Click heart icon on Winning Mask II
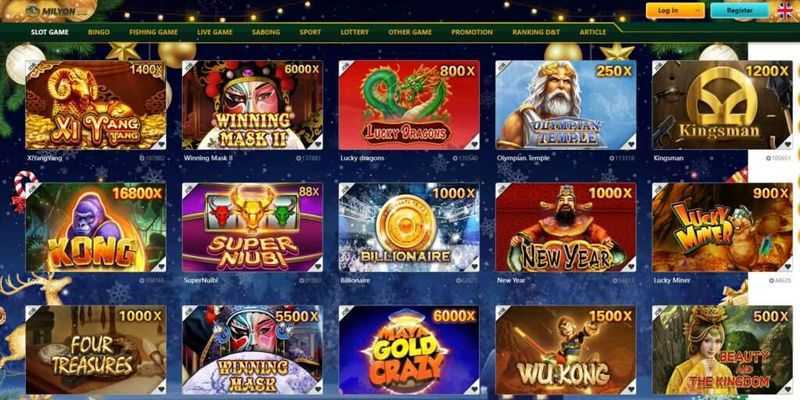Viewport: 800px width, 400px height. pos(318,144)
